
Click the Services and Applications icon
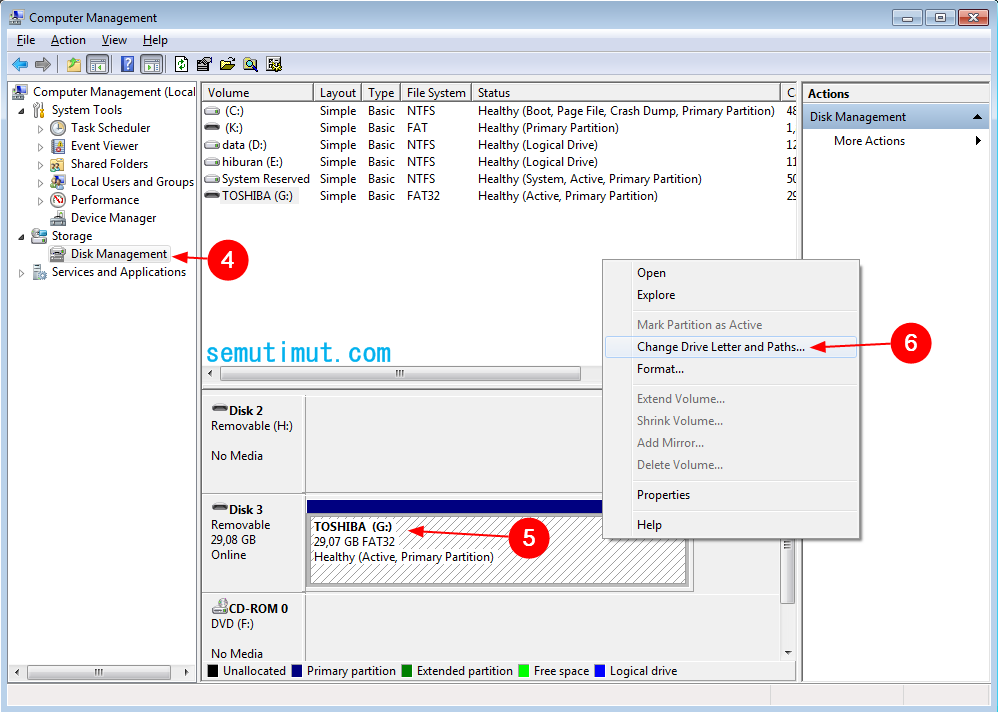[39, 272]
